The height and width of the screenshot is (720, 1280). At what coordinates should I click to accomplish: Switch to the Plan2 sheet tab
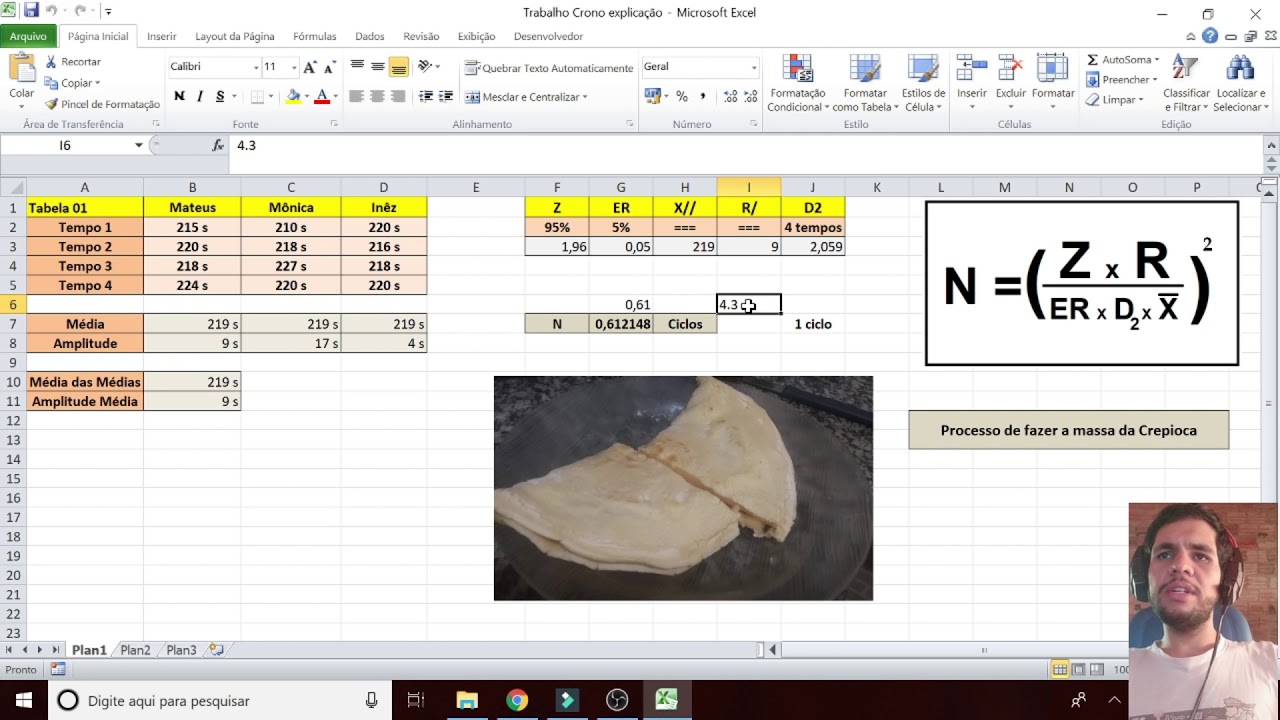135,650
